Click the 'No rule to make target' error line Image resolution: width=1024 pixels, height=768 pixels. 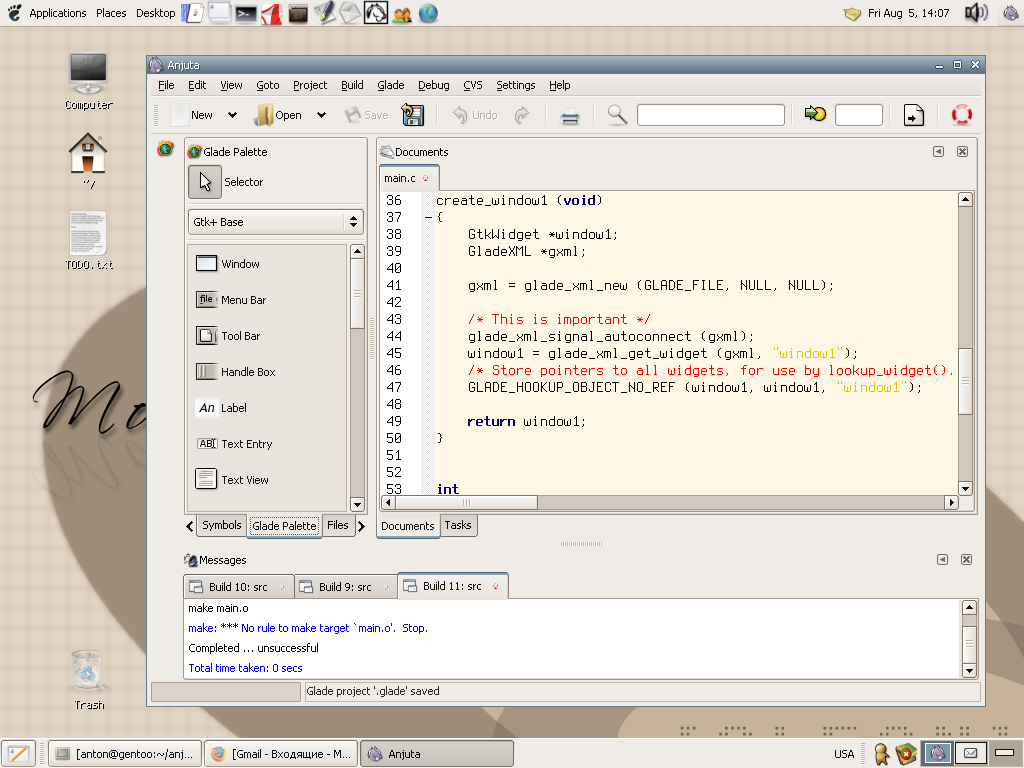point(308,628)
